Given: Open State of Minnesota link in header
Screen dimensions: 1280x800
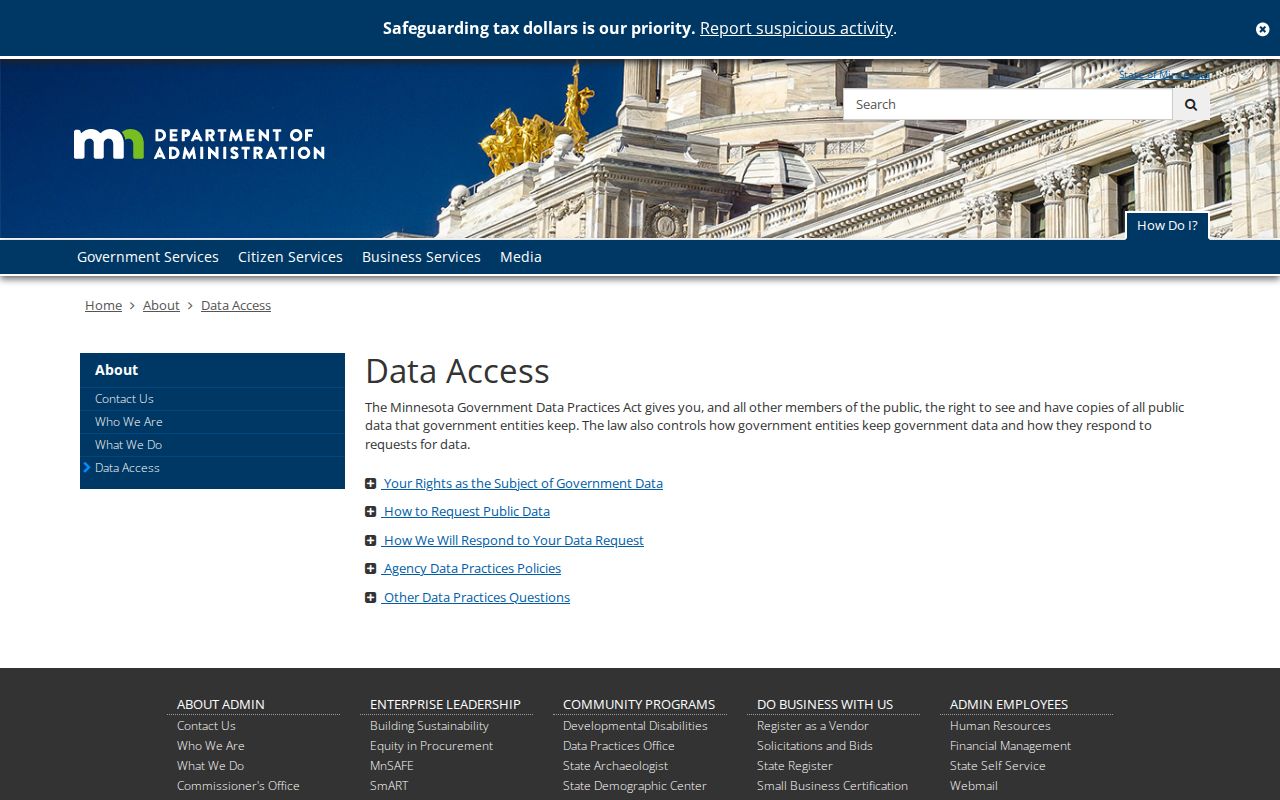Looking at the screenshot, I should click(1164, 75).
